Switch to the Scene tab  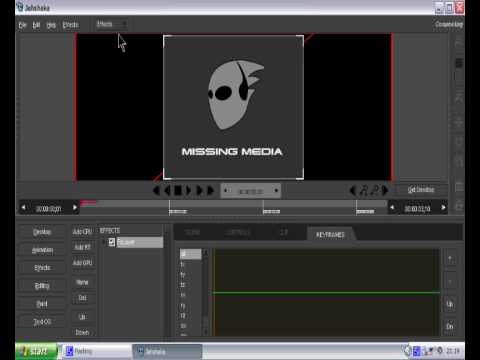[192, 232]
